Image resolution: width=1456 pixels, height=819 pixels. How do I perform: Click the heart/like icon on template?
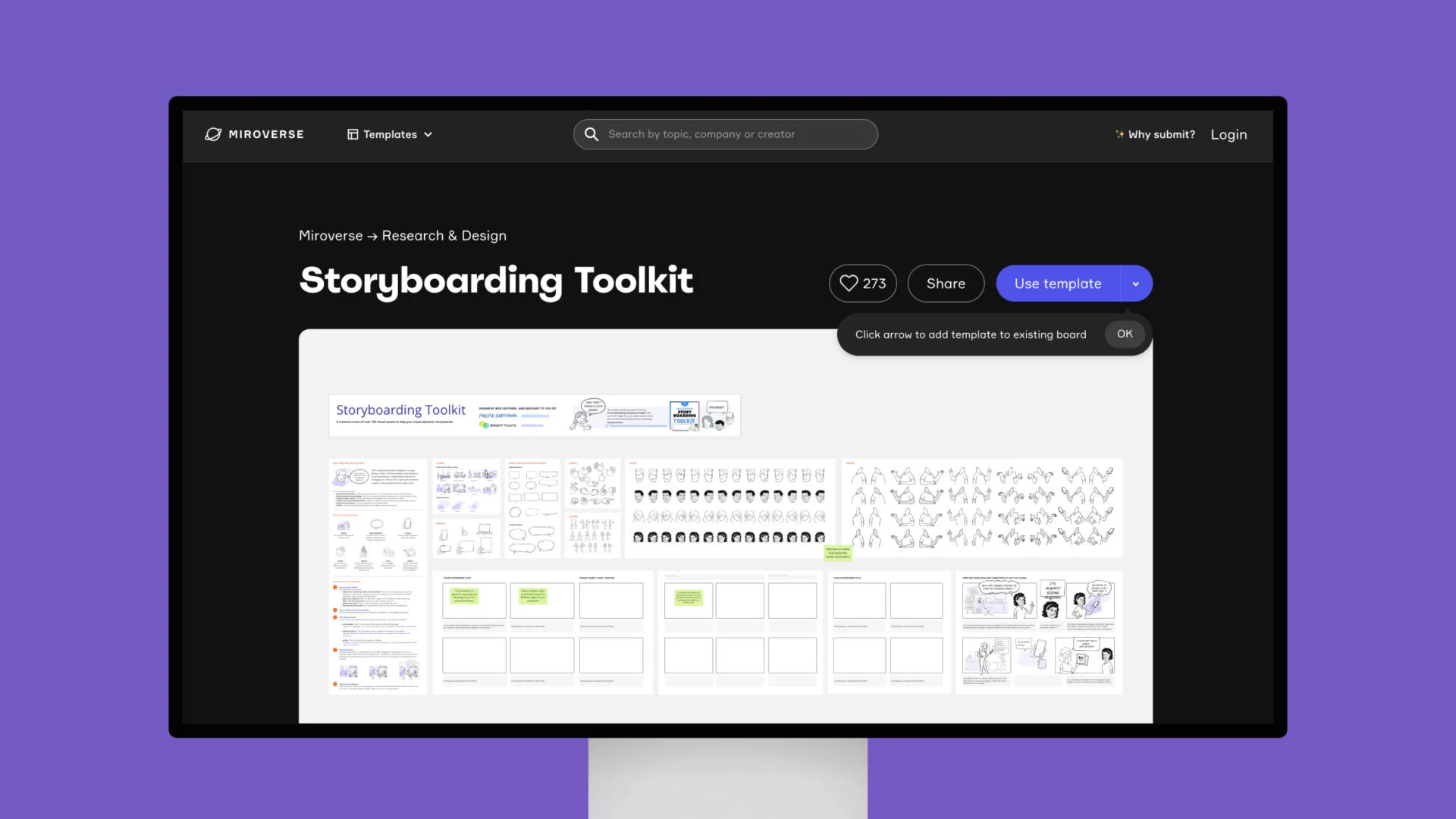click(x=849, y=283)
